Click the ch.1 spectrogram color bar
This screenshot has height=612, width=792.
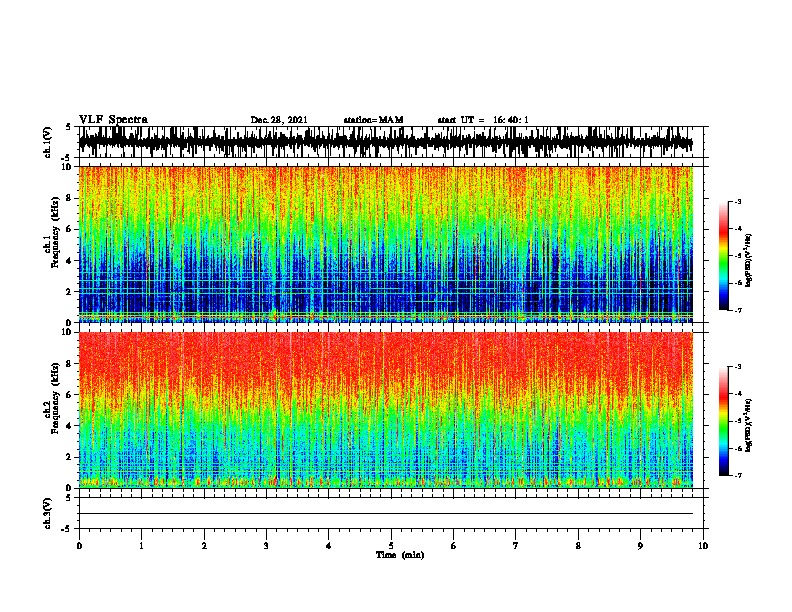[x=723, y=256]
